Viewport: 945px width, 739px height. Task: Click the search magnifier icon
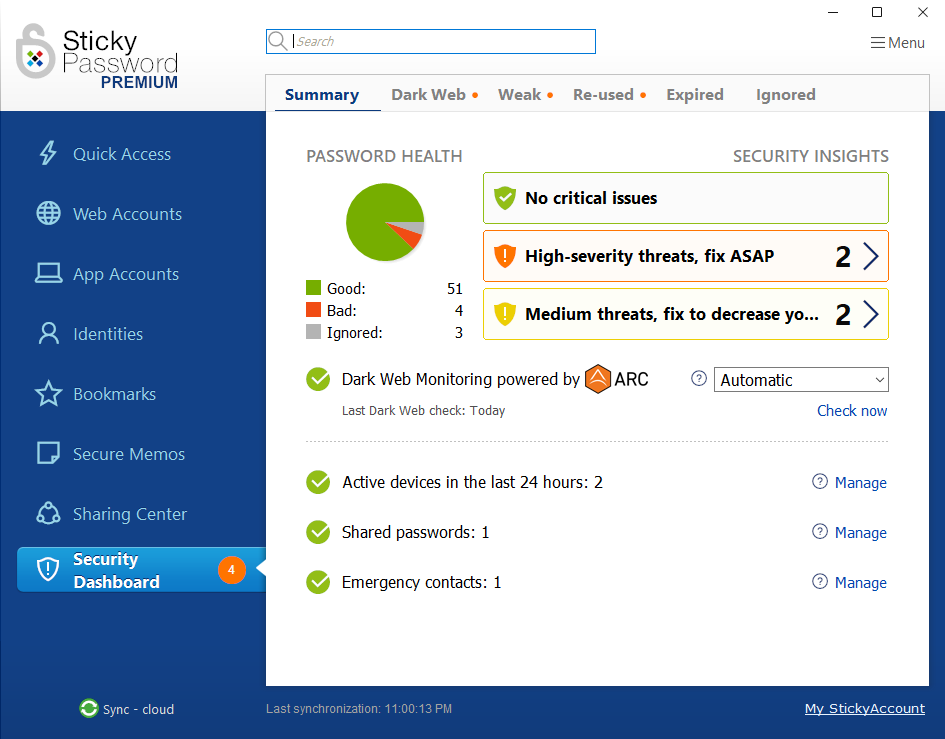(277, 41)
